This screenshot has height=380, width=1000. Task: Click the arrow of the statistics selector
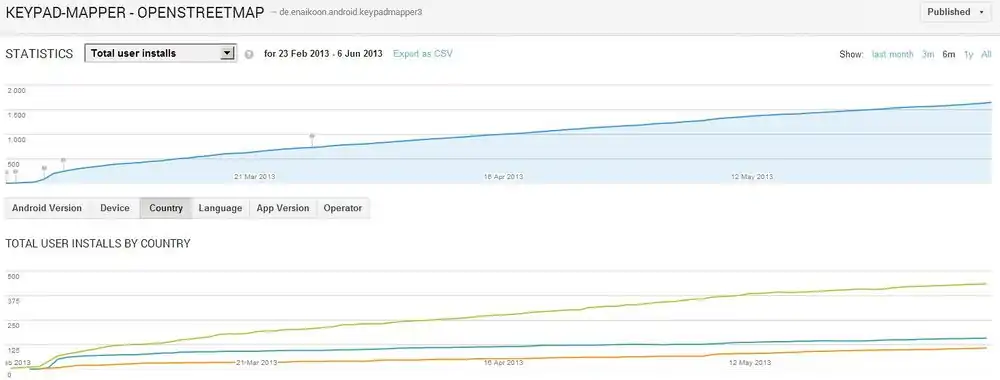point(227,54)
